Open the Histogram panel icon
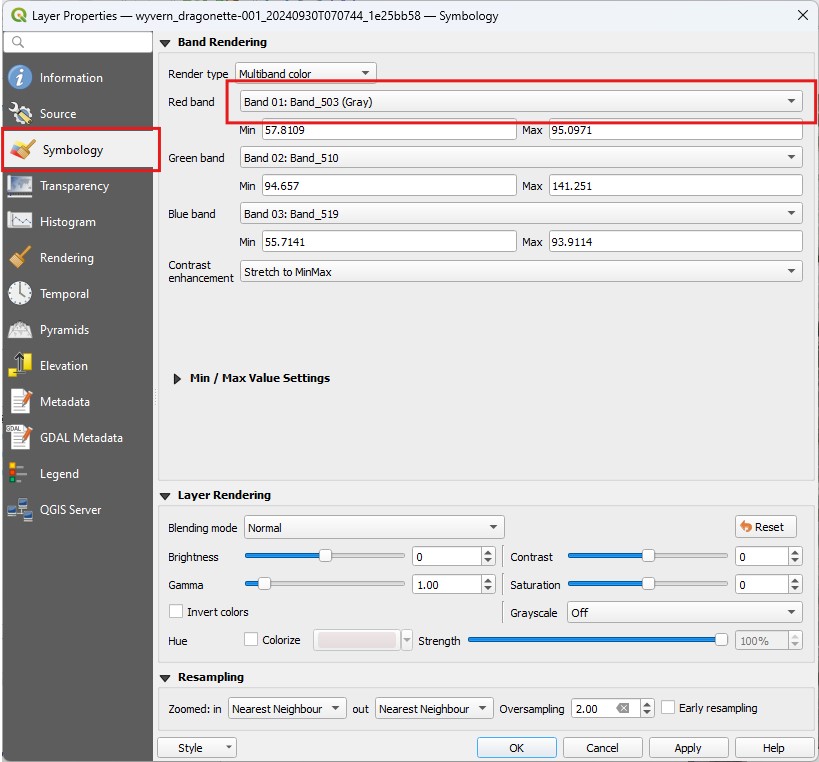 [x=20, y=222]
